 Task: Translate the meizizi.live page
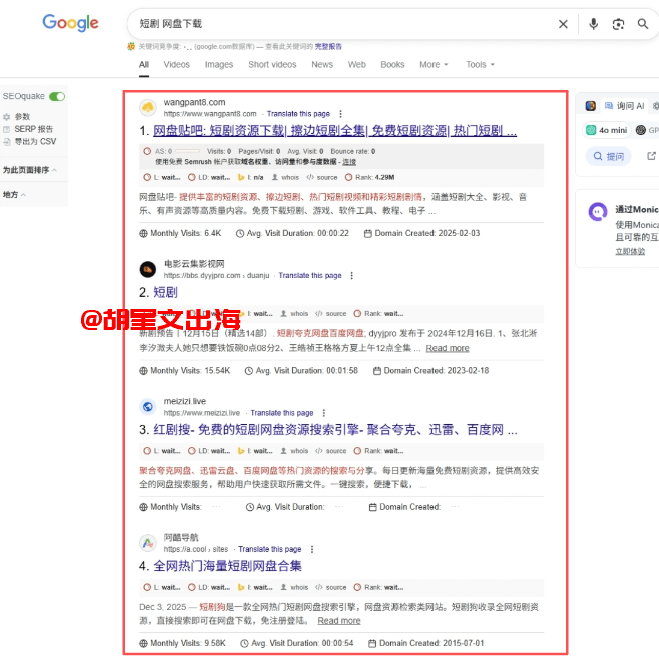tap(282, 413)
